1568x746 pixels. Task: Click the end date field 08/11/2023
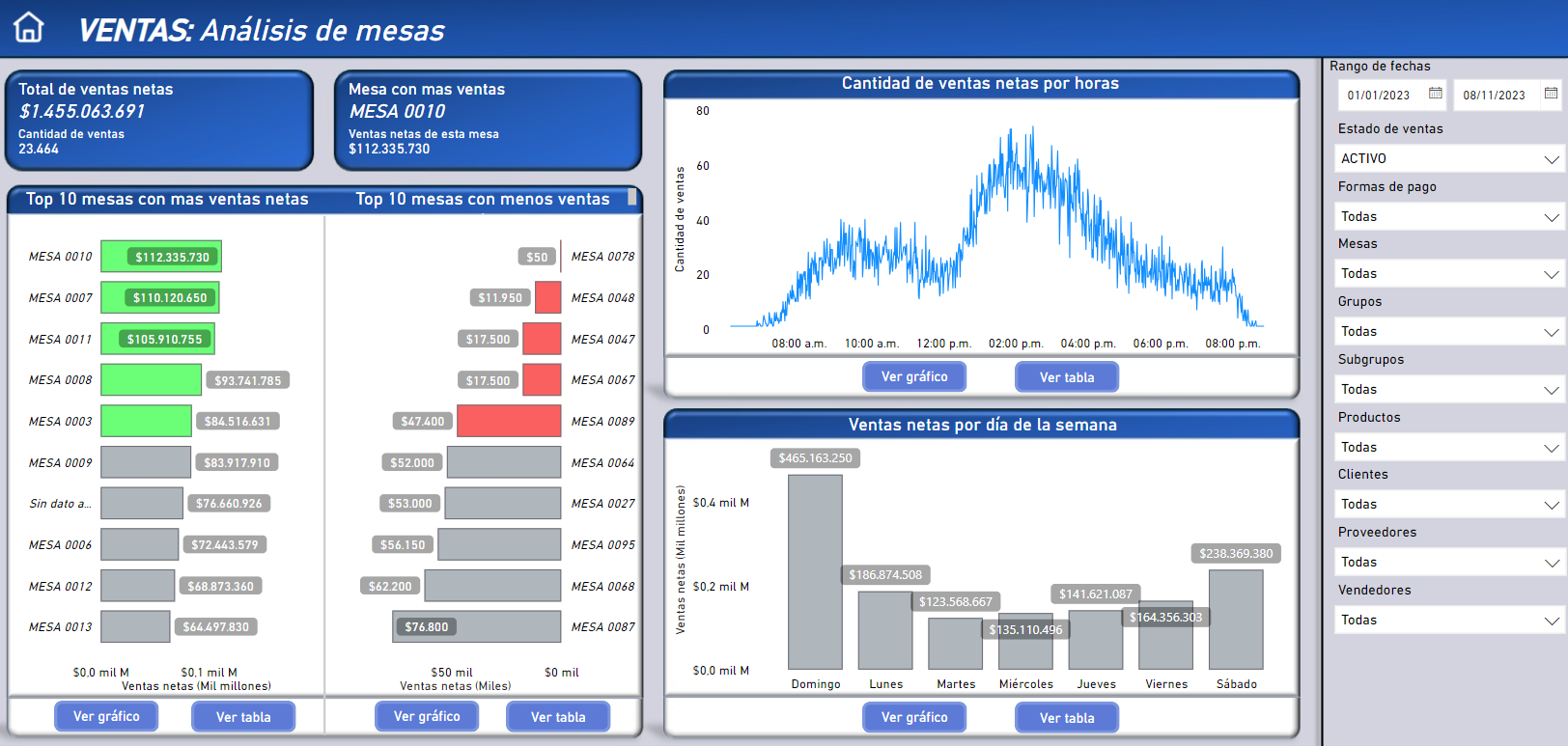tap(1494, 95)
